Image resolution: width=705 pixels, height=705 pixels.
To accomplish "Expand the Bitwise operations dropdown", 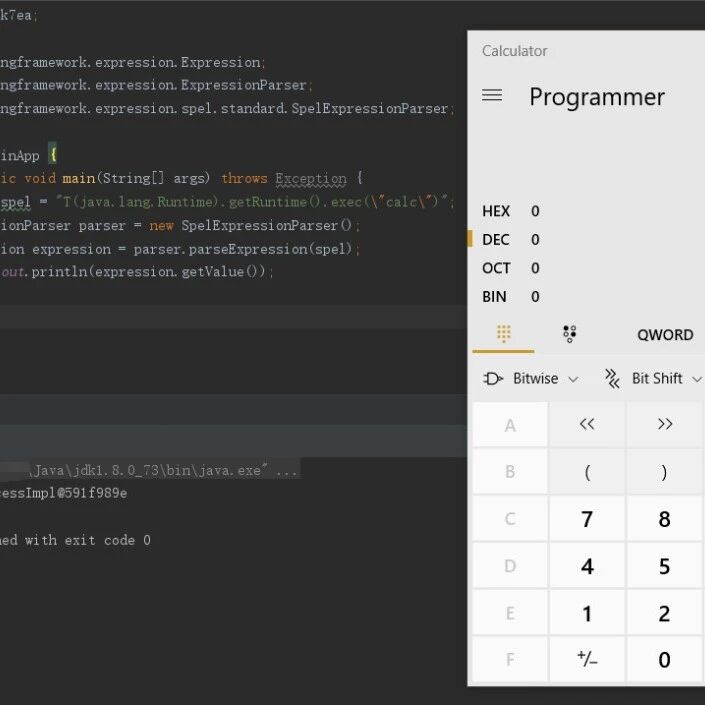I will [531, 379].
